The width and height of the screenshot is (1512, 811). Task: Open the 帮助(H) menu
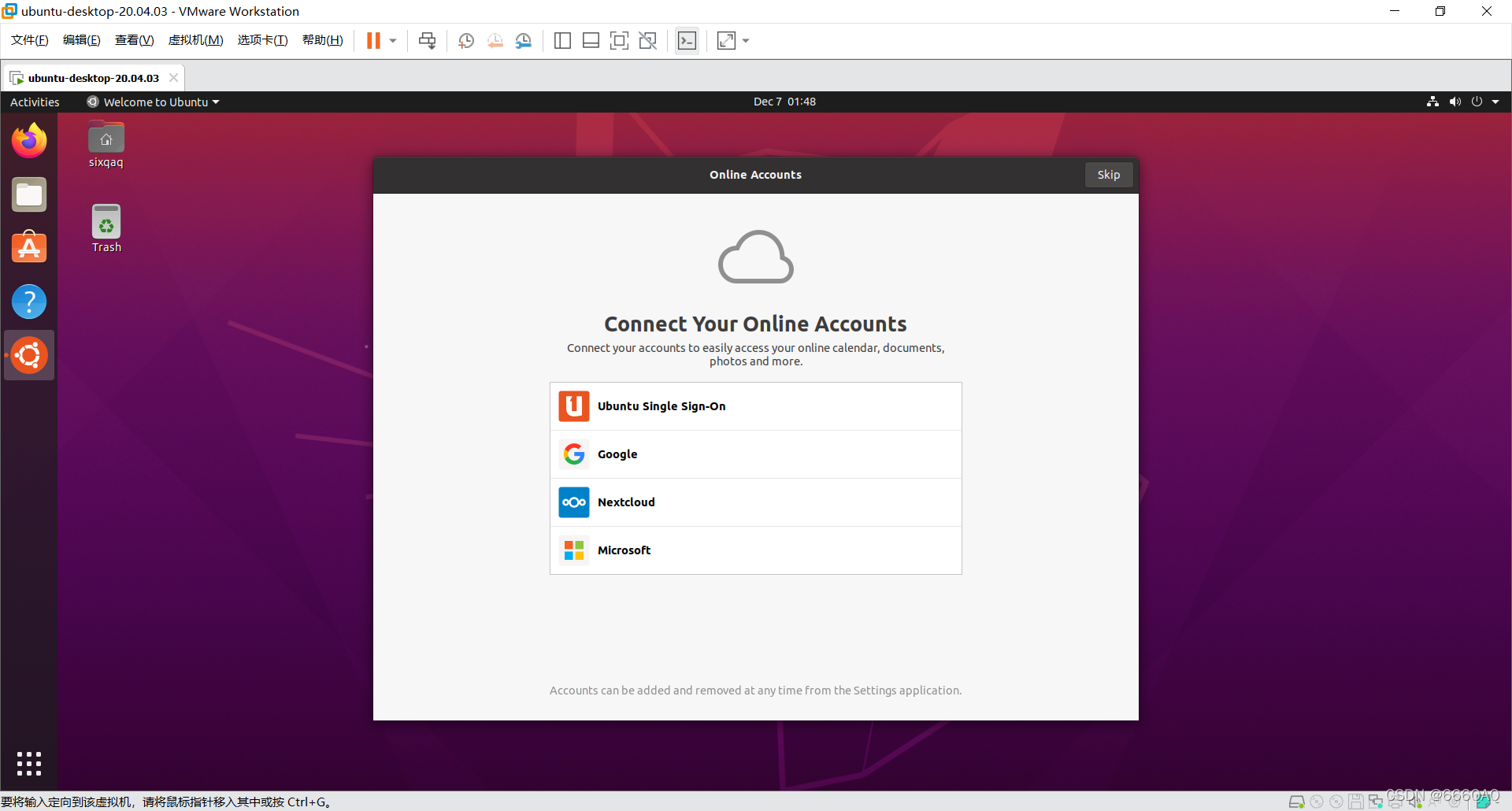point(323,40)
